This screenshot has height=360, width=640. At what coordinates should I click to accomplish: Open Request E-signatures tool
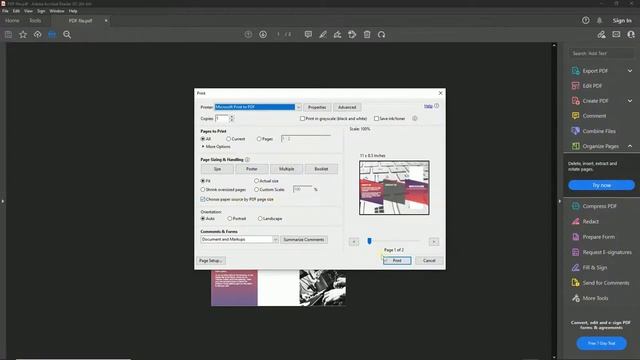pyautogui.click(x=607, y=252)
